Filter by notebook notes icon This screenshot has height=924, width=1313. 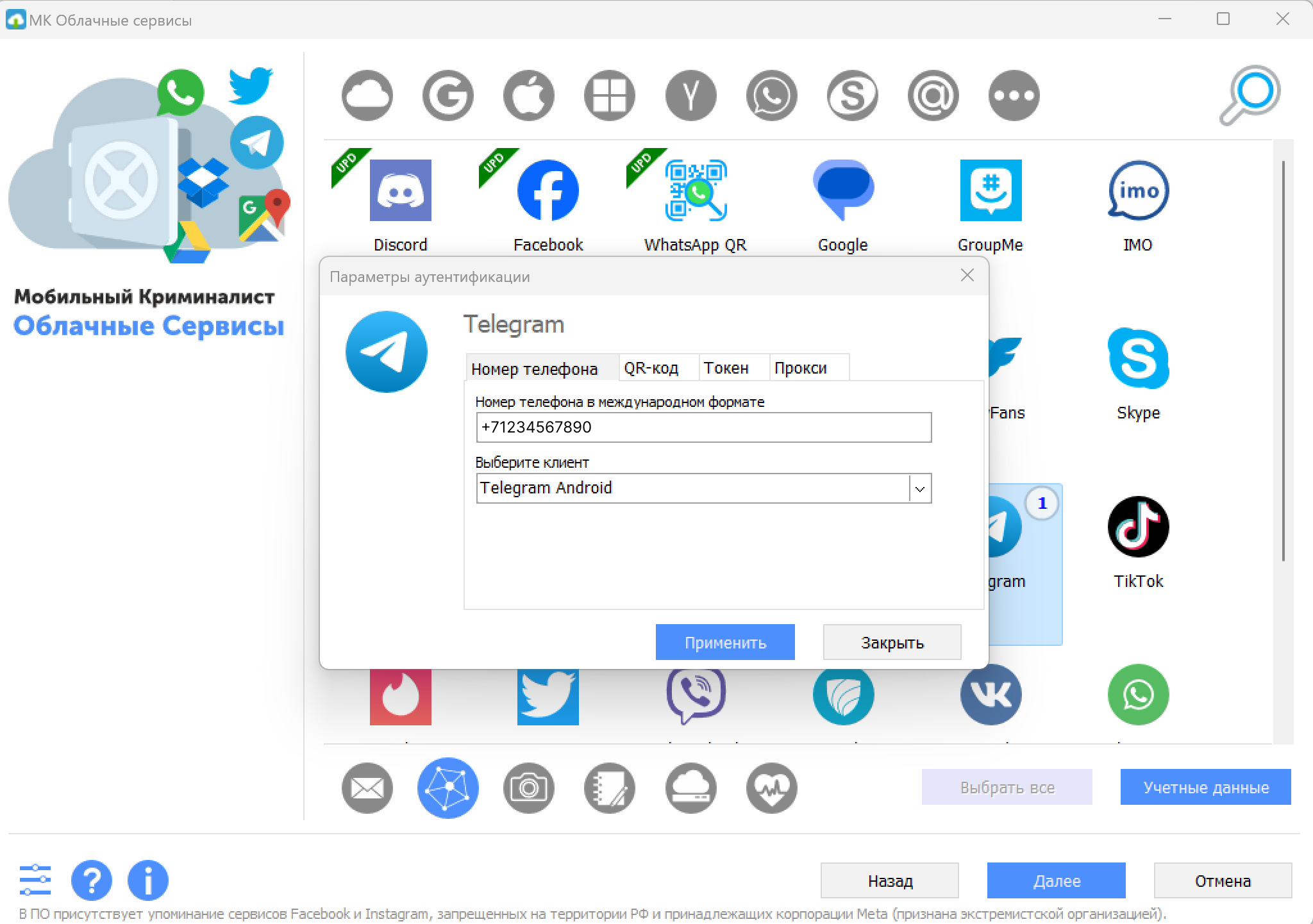[x=610, y=788]
